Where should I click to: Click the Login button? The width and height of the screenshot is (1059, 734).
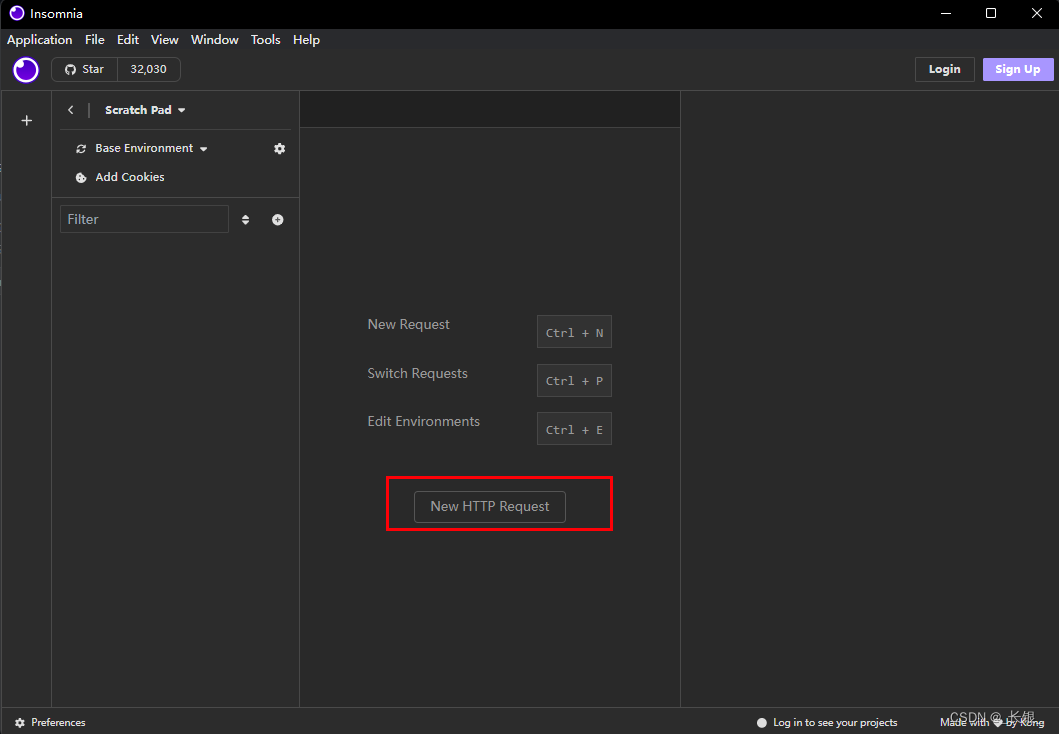944,70
